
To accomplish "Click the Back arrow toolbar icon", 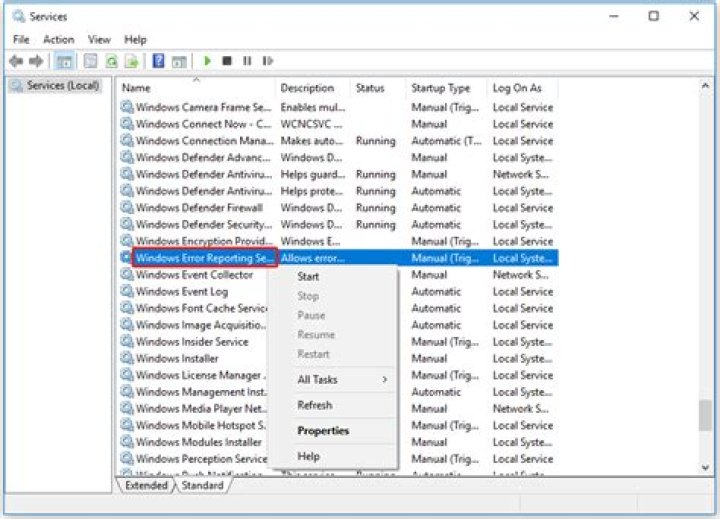I will point(16,61).
